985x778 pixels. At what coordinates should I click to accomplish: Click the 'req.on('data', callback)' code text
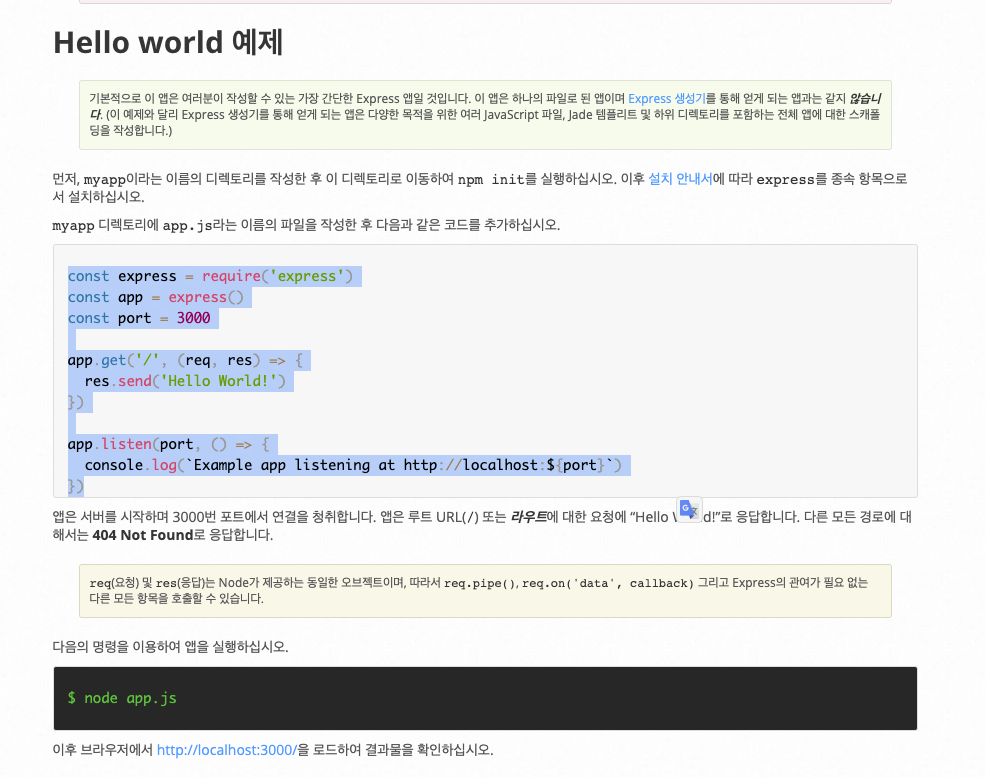(x=607, y=583)
